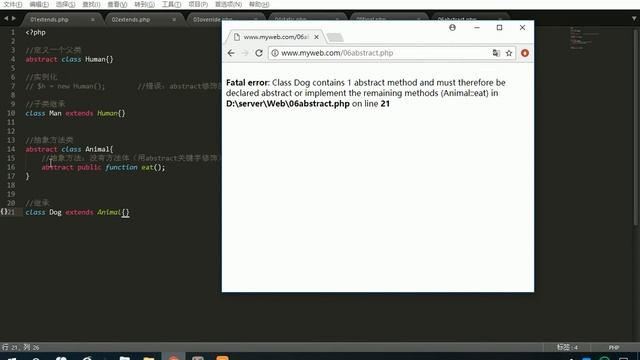The height and width of the screenshot is (360, 640).
Task: Click the tab size indicator in status bar
Action: 567,347
